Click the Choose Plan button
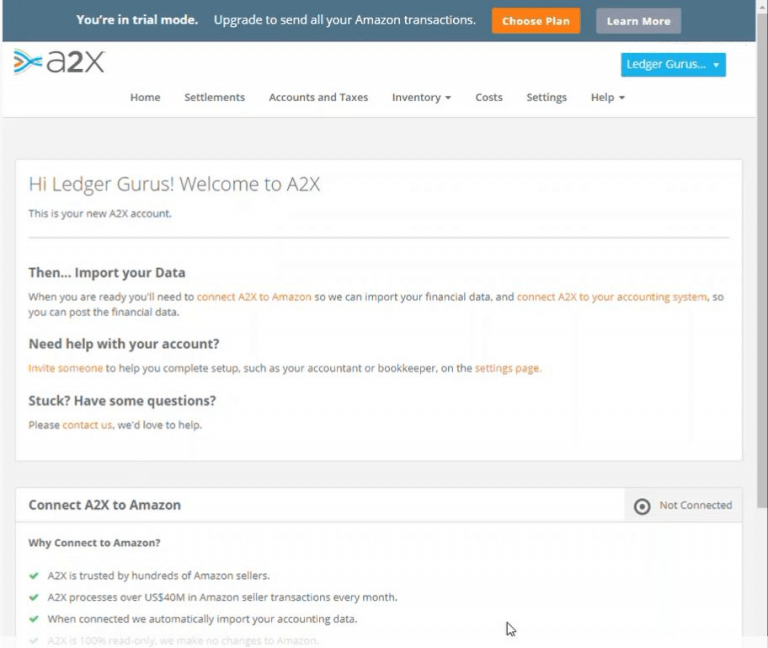Screen dimensions: 768x648 (536, 21)
